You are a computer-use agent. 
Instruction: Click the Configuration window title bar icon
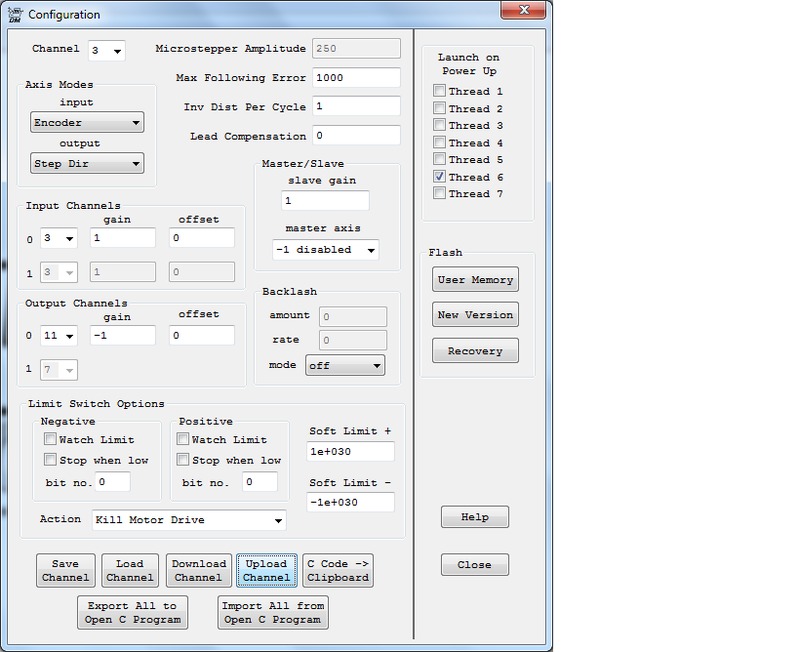[14, 14]
